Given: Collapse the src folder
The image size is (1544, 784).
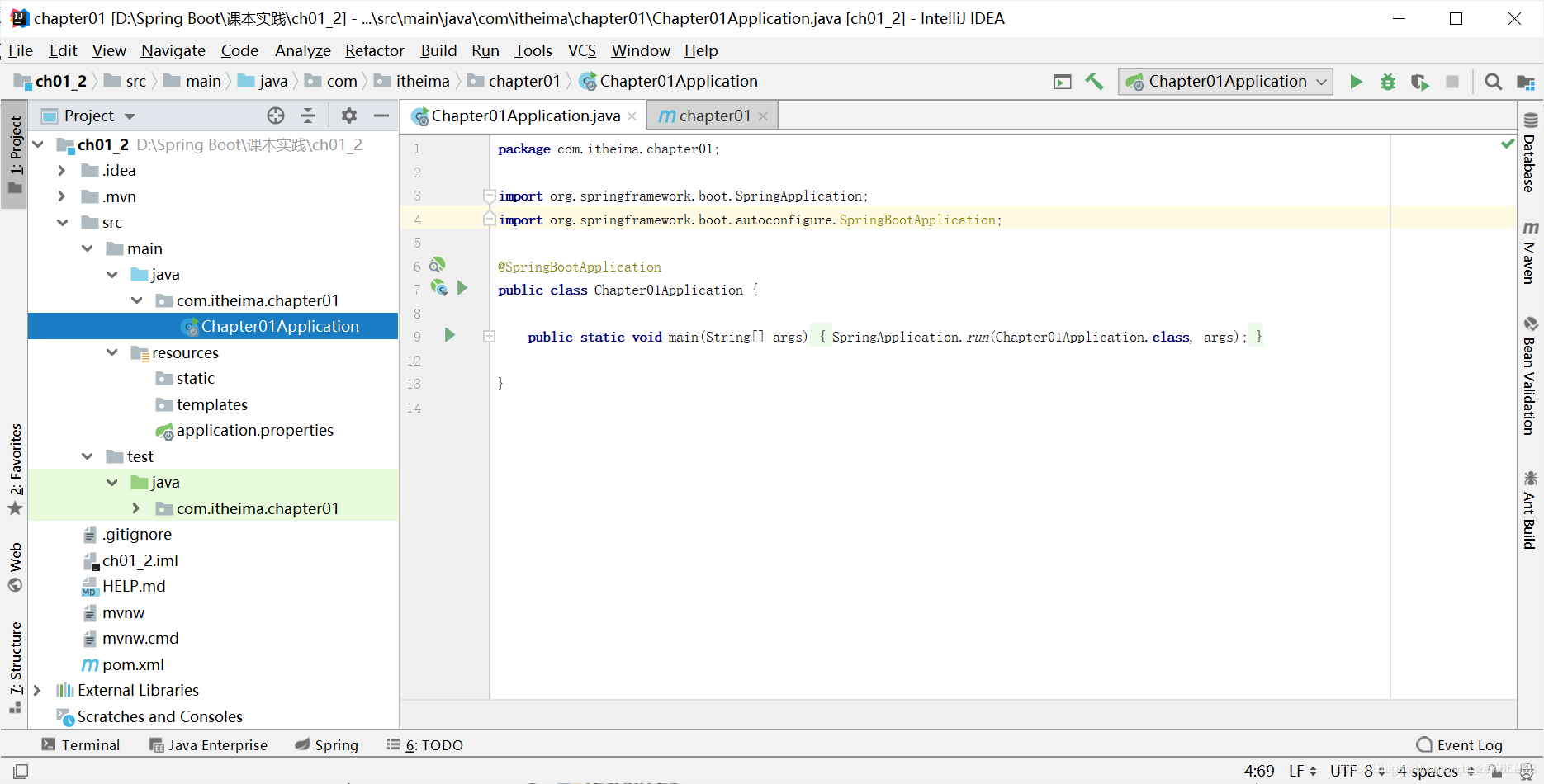Looking at the screenshot, I should pos(62,223).
